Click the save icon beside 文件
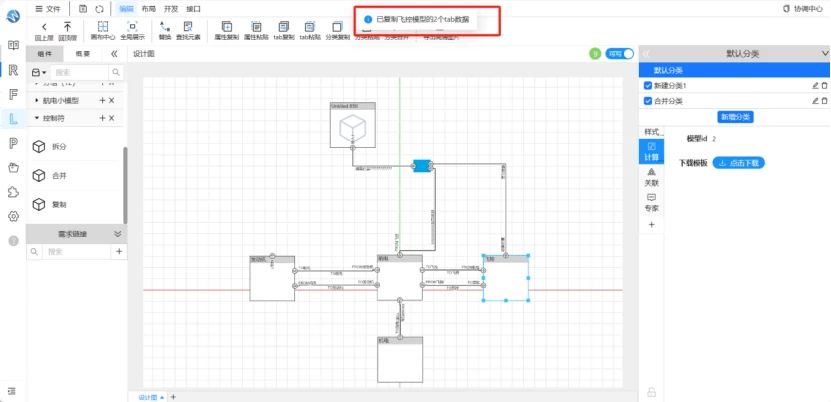Screen dimensions: 831x402 coord(83,8)
